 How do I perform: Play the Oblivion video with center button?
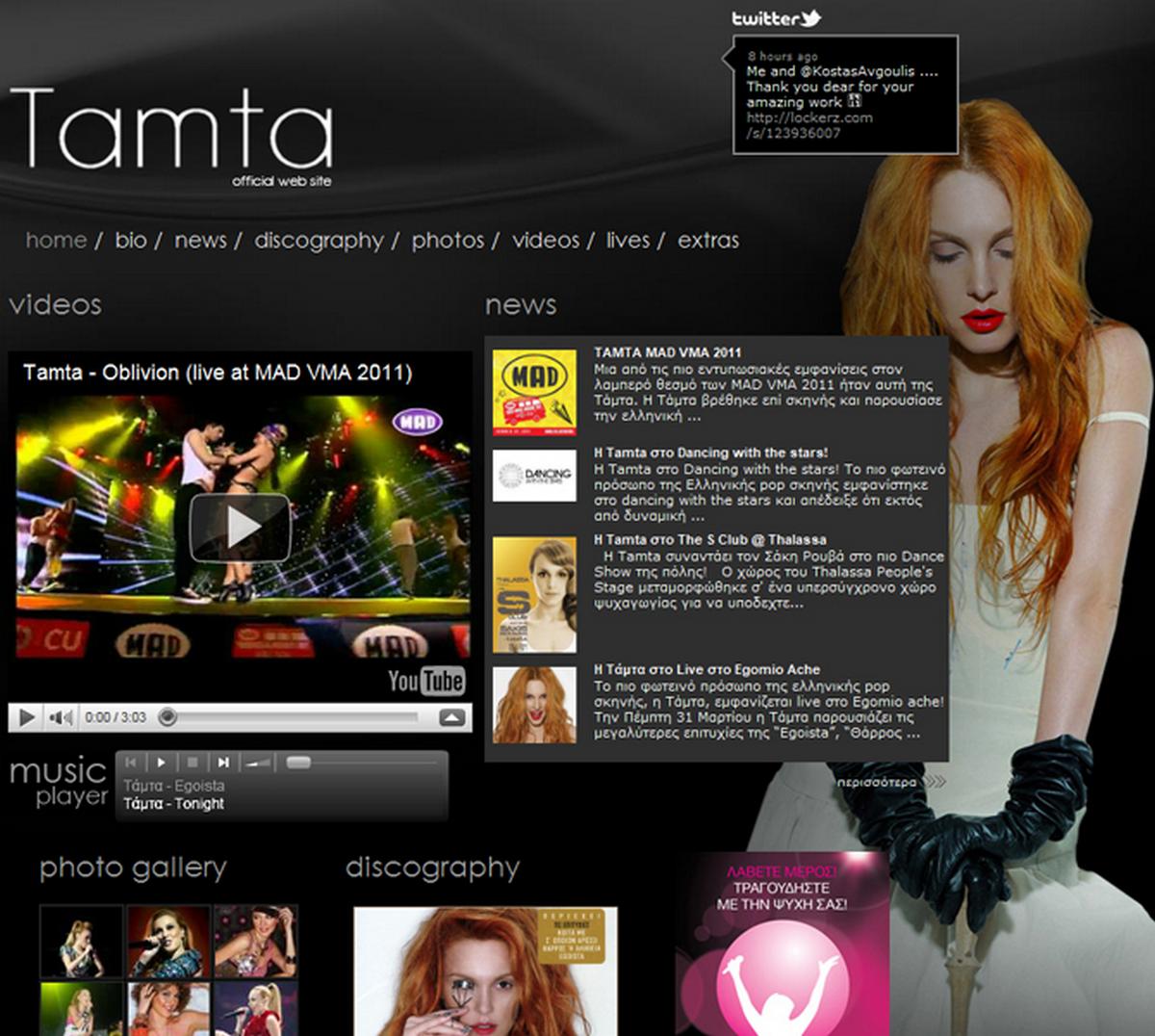click(241, 527)
